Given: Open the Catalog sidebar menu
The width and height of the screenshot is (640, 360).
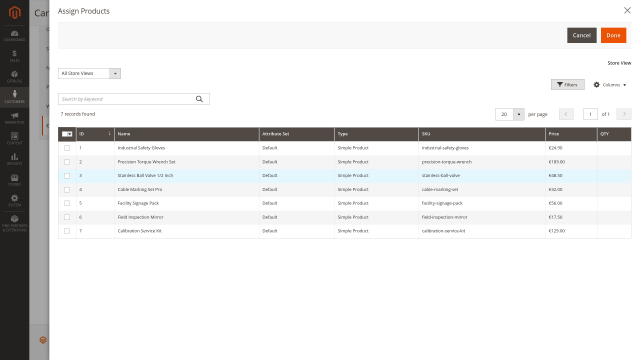Looking at the screenshot, I should [x=14, y=77].
